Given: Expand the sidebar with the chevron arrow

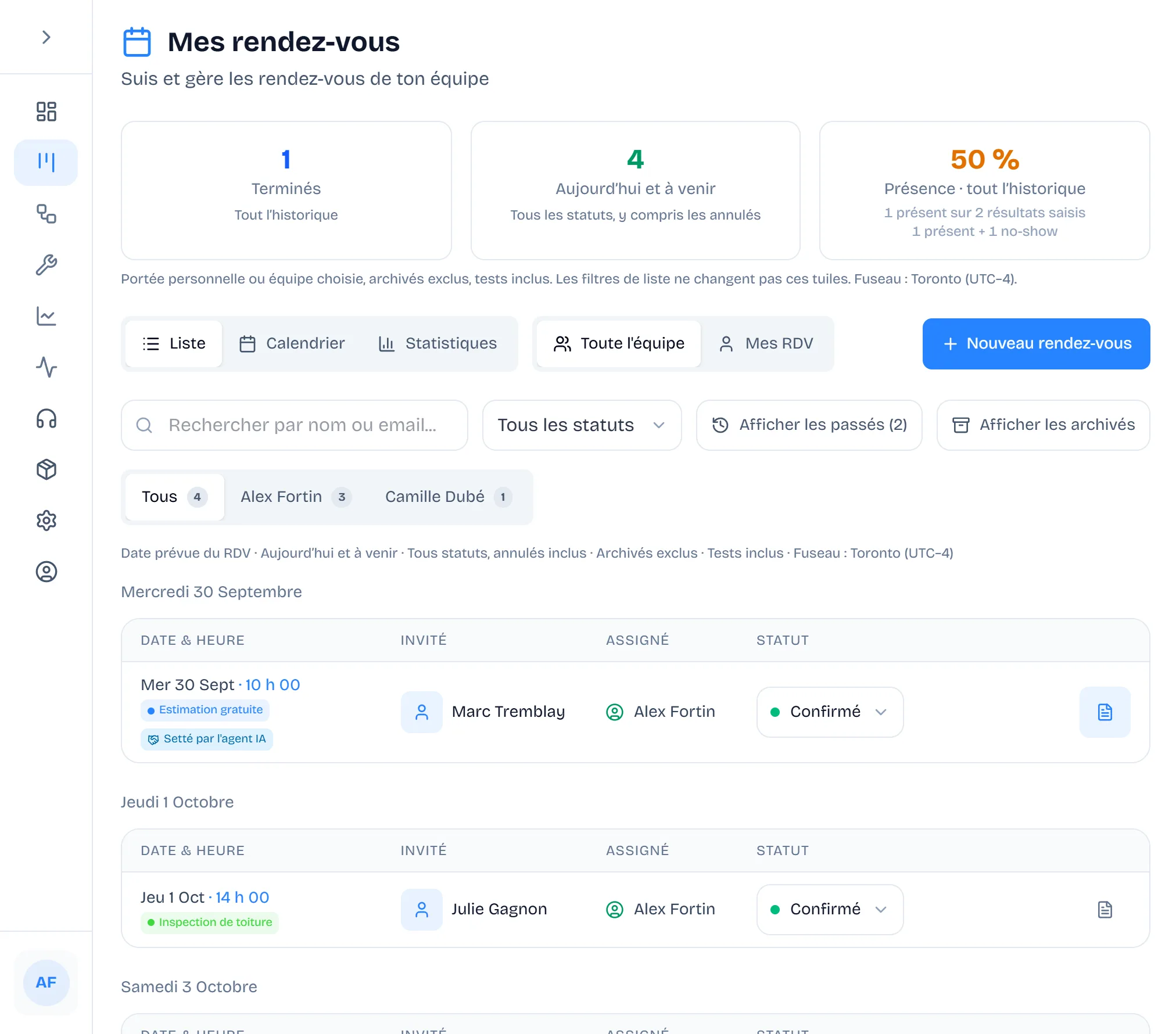Looking at the screenshot, I should [46, 37].
